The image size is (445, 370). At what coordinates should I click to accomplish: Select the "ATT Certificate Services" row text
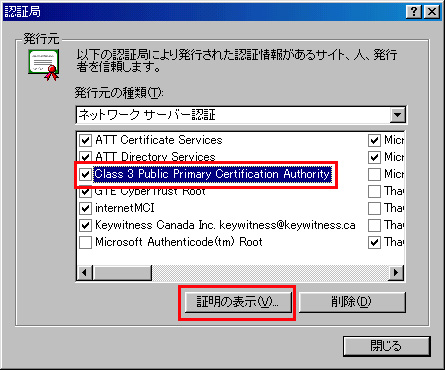[159, 140]
